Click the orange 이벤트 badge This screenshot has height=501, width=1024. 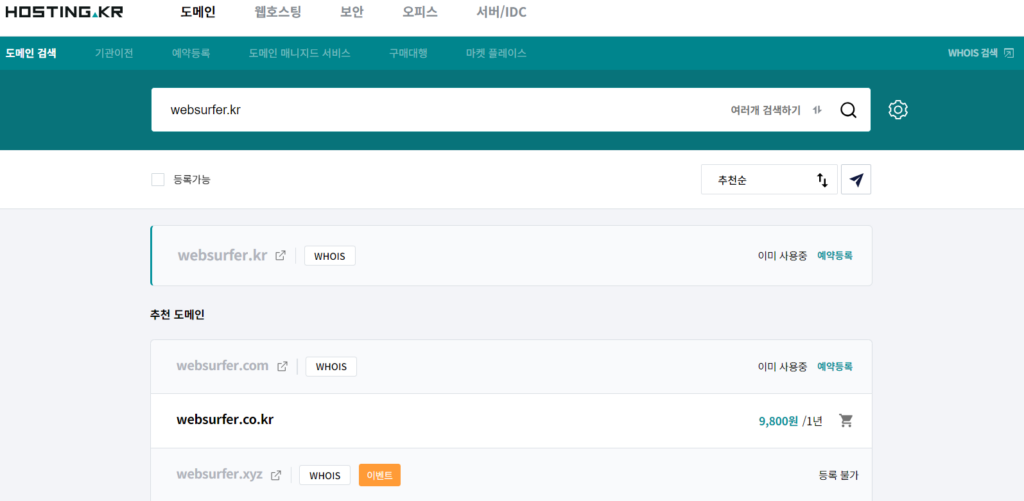379,476
